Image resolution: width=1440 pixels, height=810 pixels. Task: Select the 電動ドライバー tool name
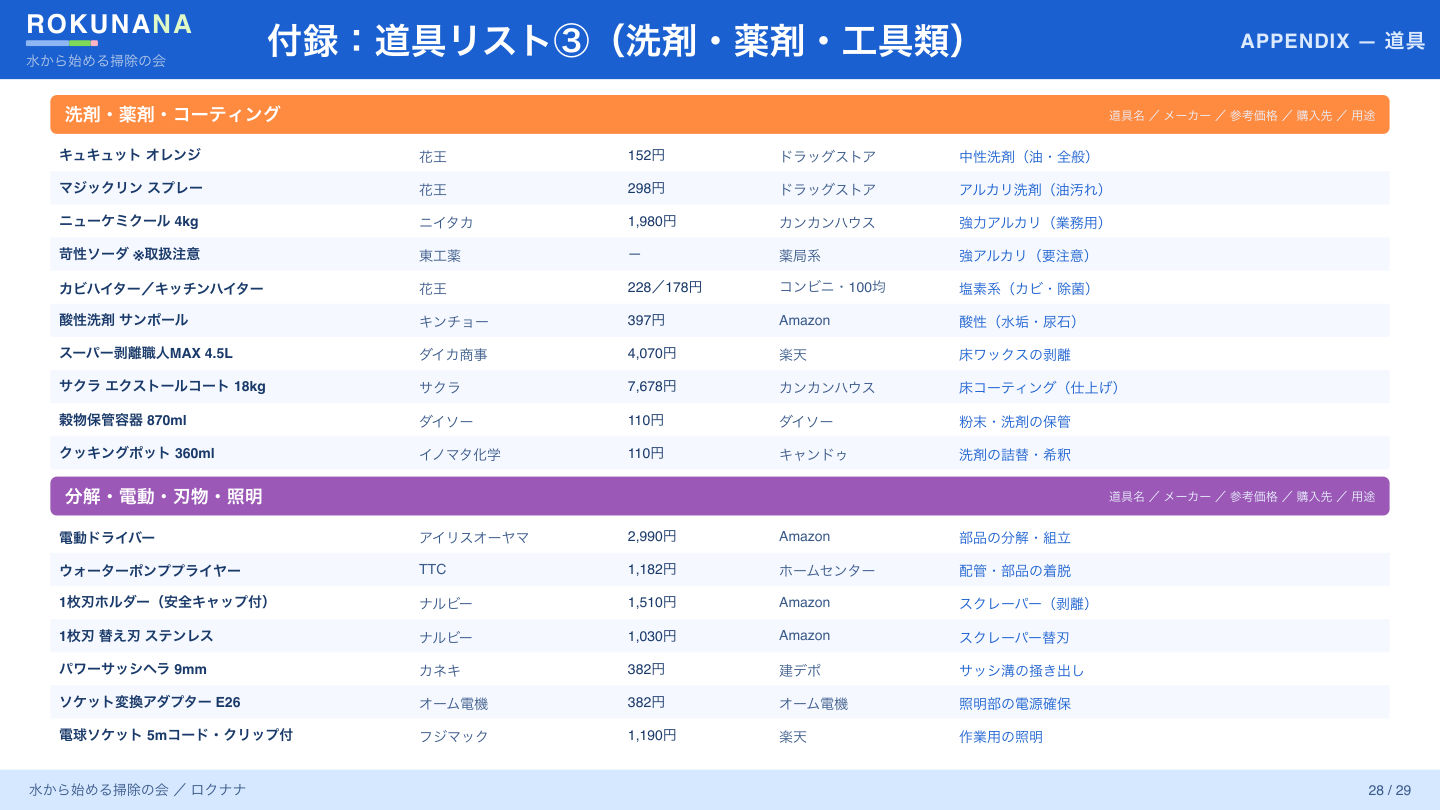coord(107,537)
